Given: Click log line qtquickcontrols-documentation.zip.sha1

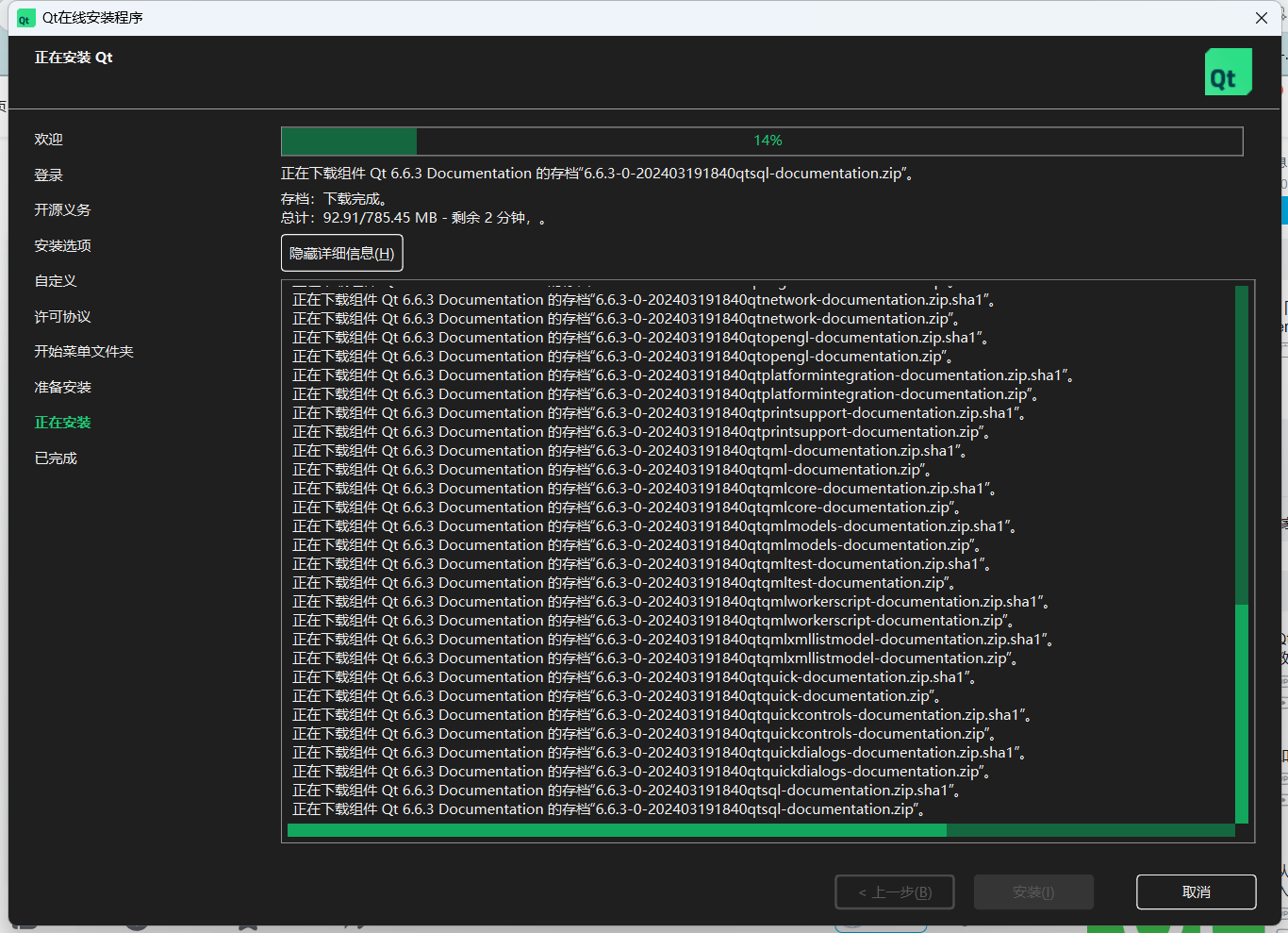Looking at the screenshot, I should click(x=662, y=715).
